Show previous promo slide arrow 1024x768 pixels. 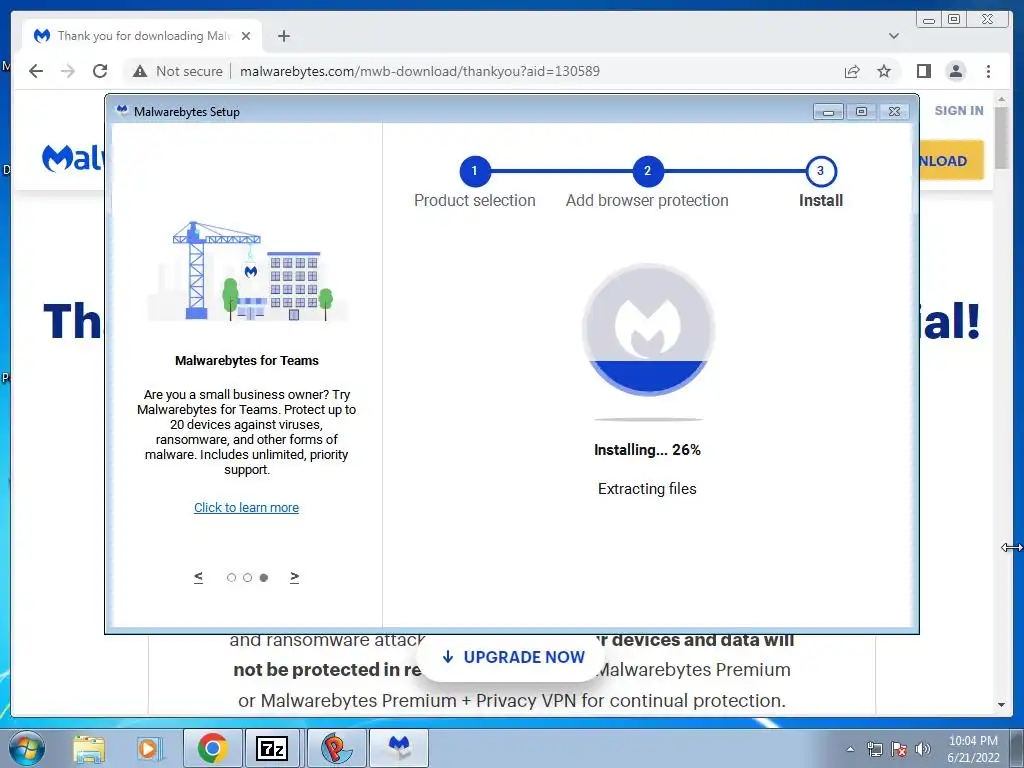point(199,577)
